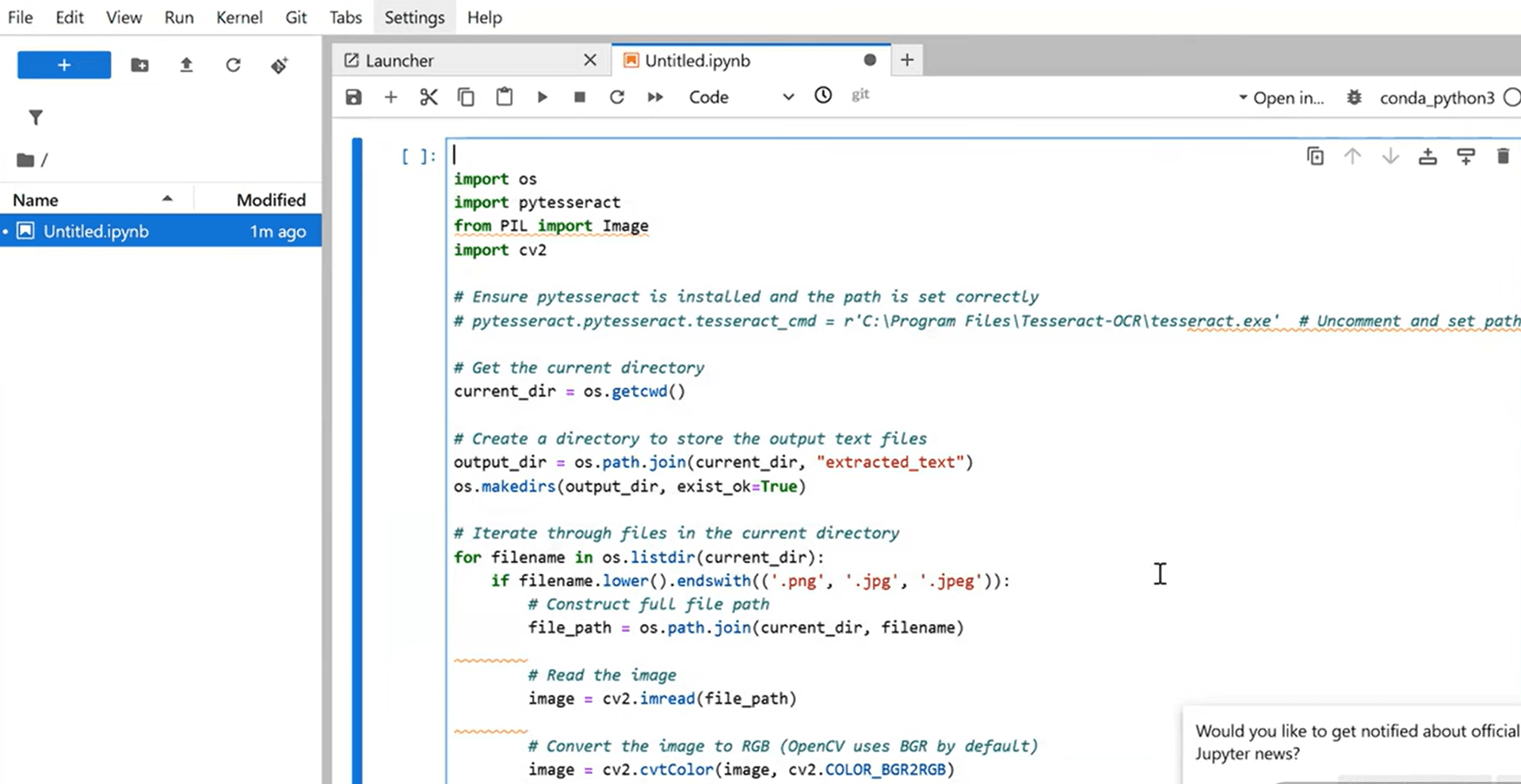Duplicate the cell from cell toolbar

[1315, 156]
